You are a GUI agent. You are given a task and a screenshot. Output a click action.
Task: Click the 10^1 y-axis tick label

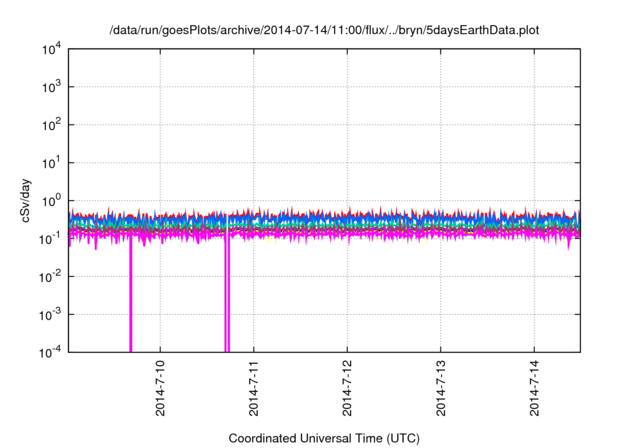pos(51,163)
